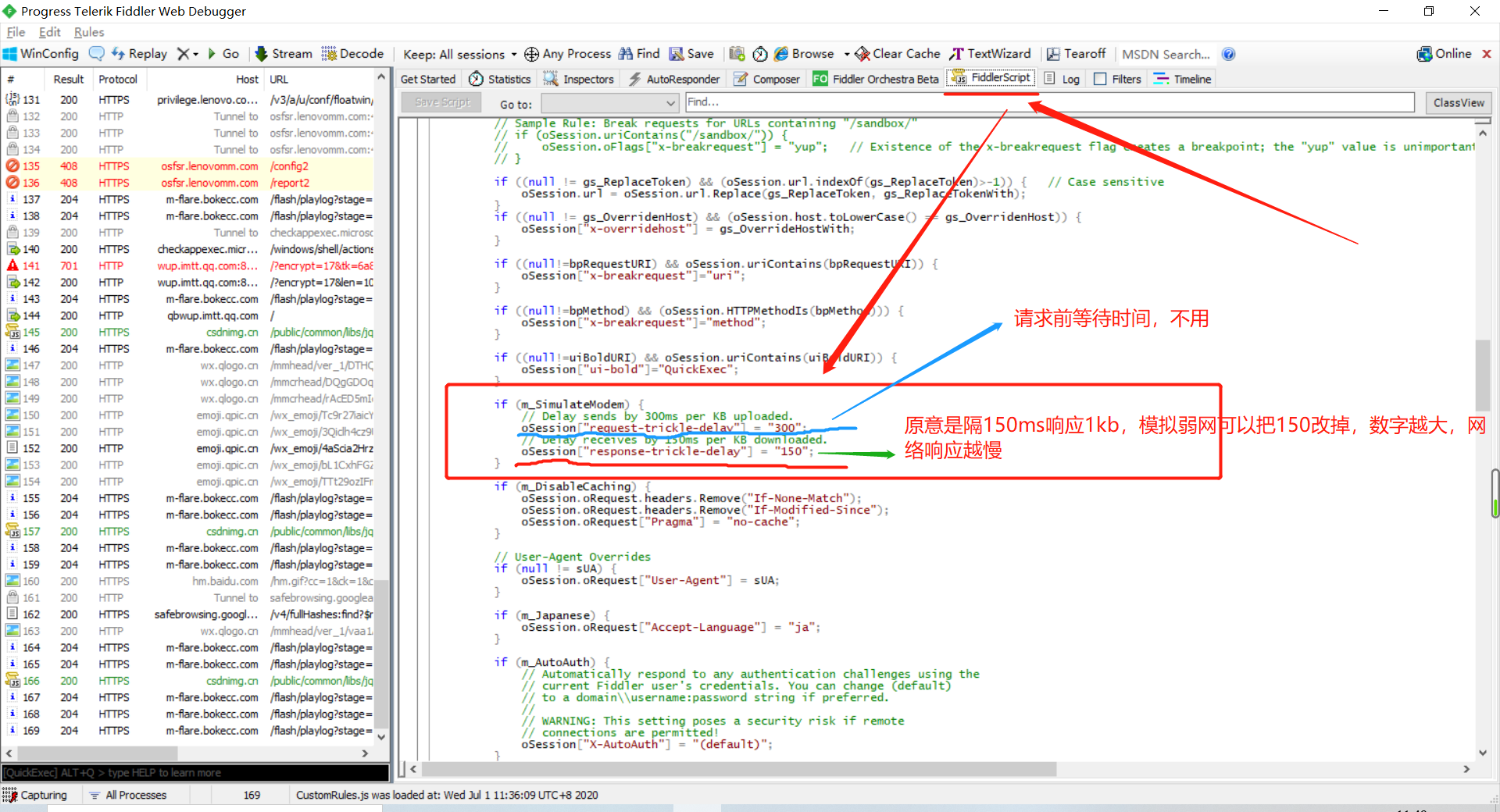
Task: Click Clear Cache in the toolbar
Action: point(898,54)
